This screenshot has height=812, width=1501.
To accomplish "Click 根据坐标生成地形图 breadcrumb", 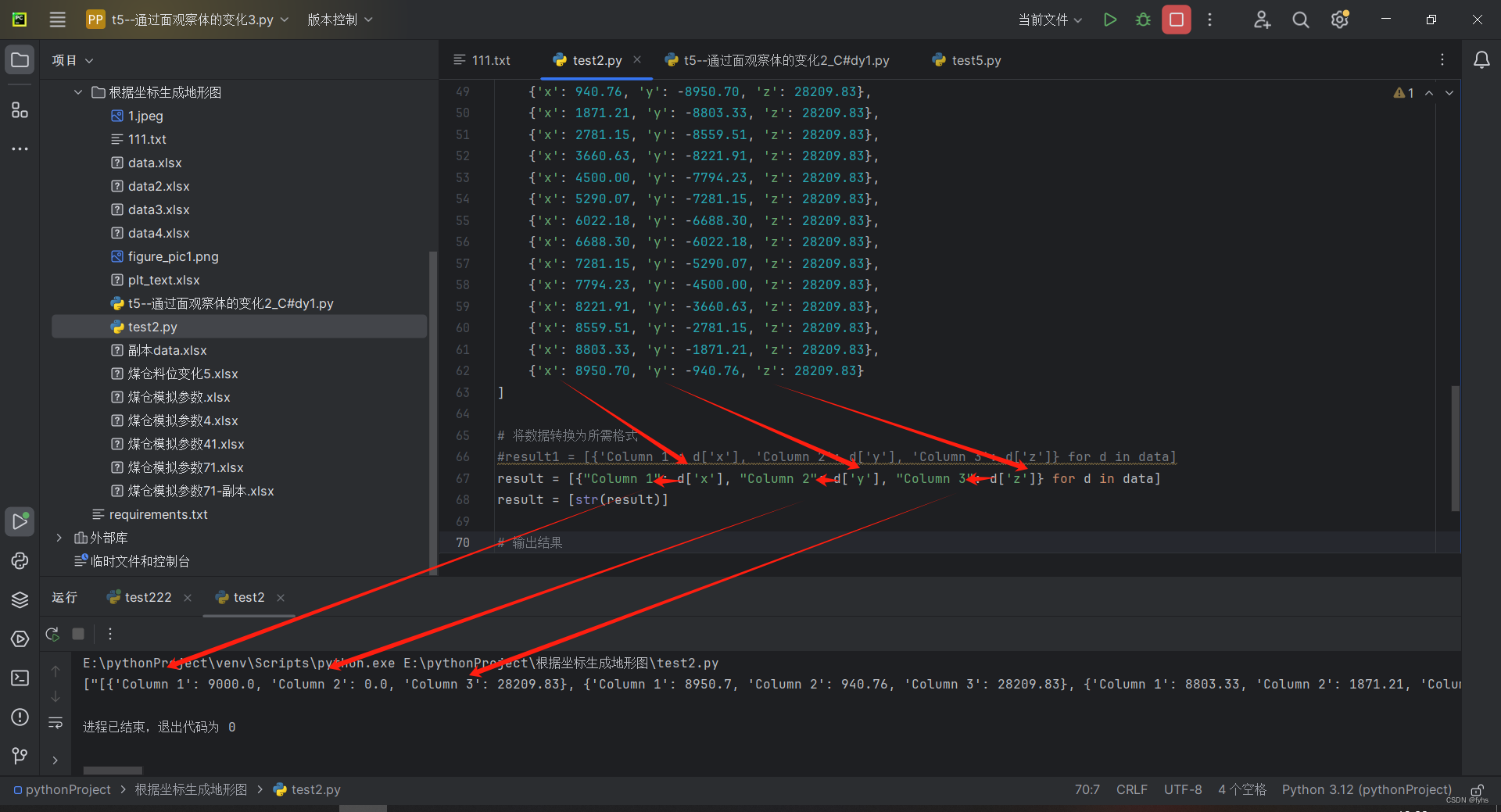I will pyautogui.click(x=191, y=789).
